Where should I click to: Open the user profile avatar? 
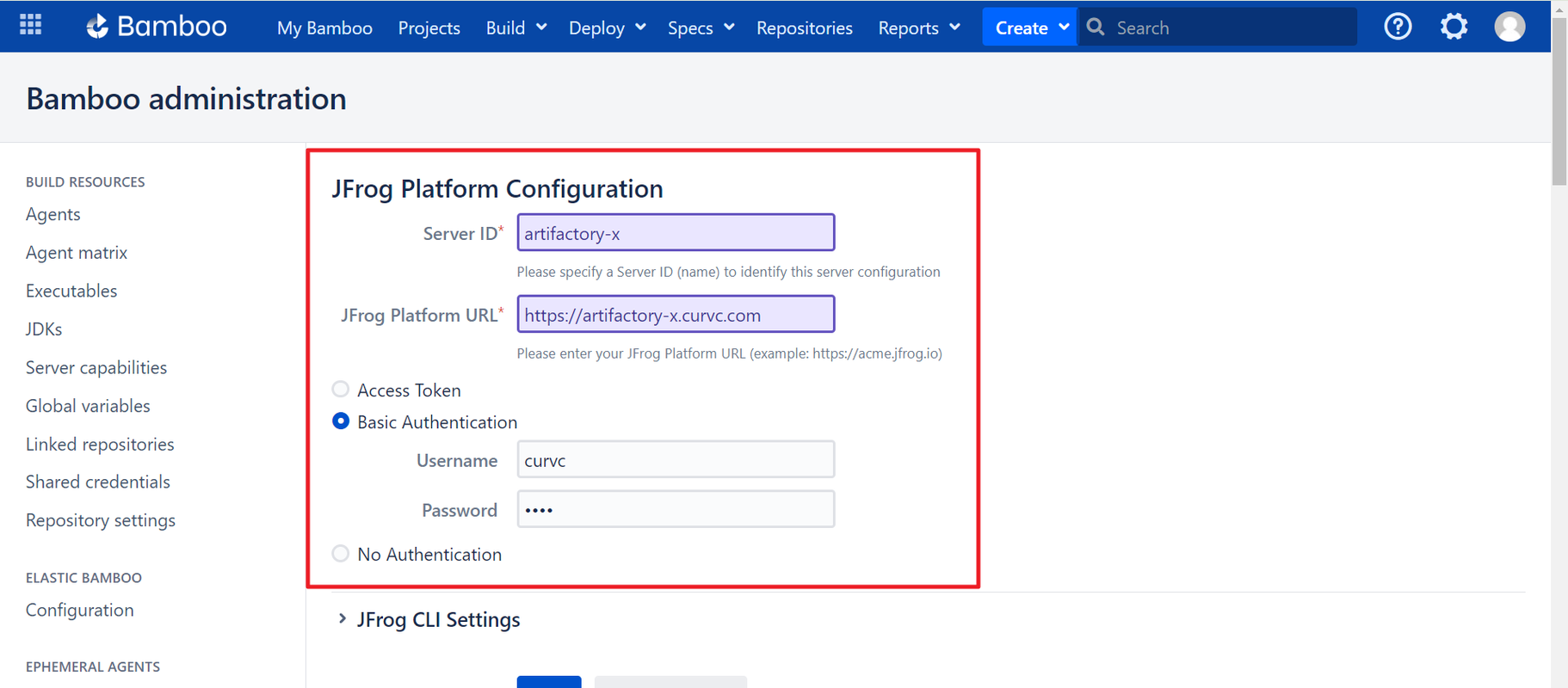coord(1509,27)
